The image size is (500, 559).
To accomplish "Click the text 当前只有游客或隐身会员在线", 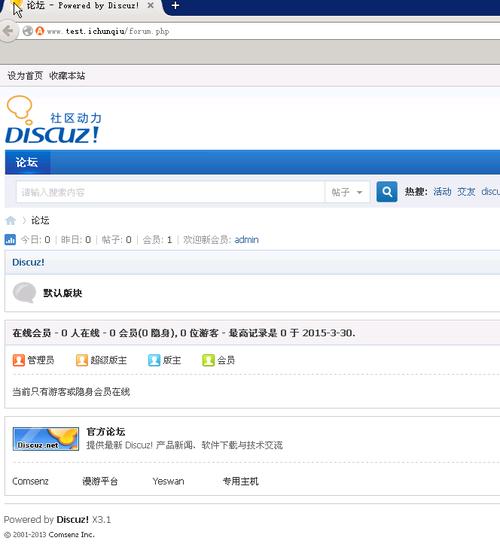I will point(71,392).
